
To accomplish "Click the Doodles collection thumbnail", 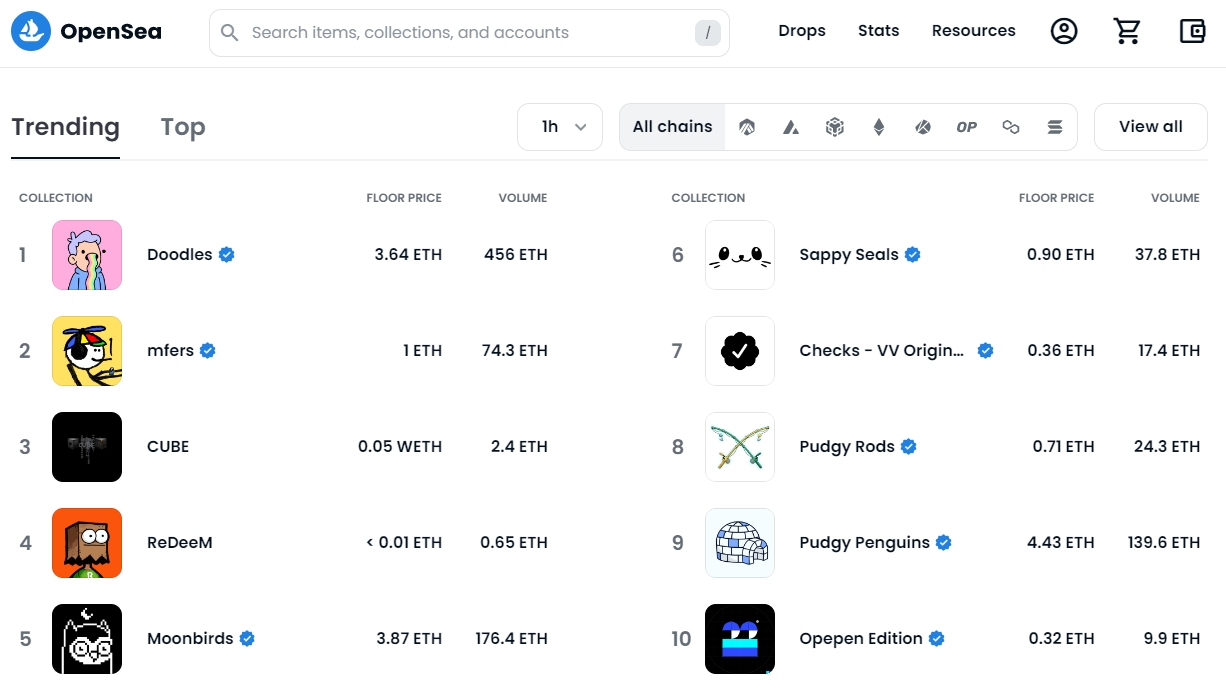I will pos(87,255).
